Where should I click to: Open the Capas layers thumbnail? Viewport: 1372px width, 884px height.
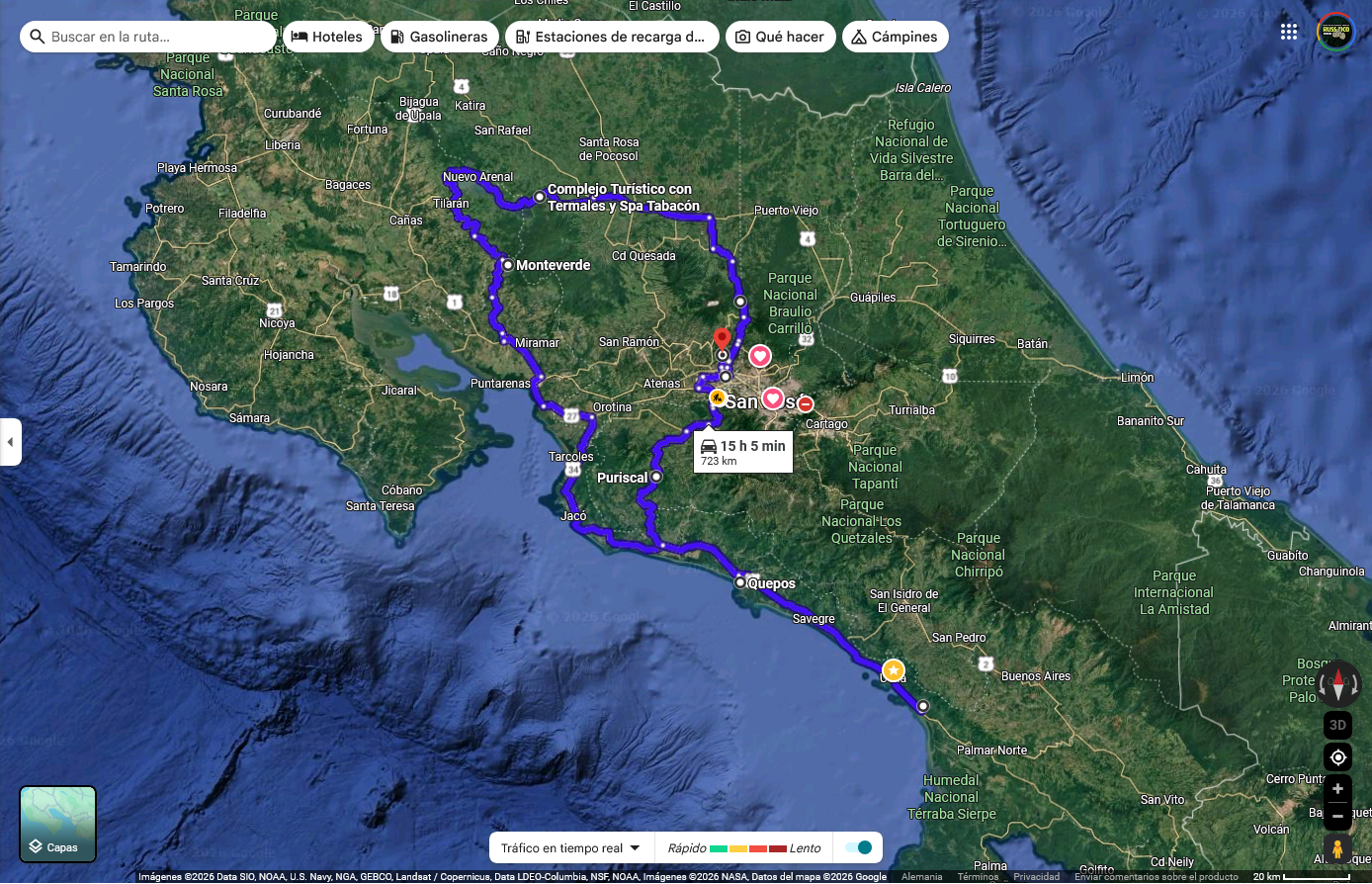(58, 824)
